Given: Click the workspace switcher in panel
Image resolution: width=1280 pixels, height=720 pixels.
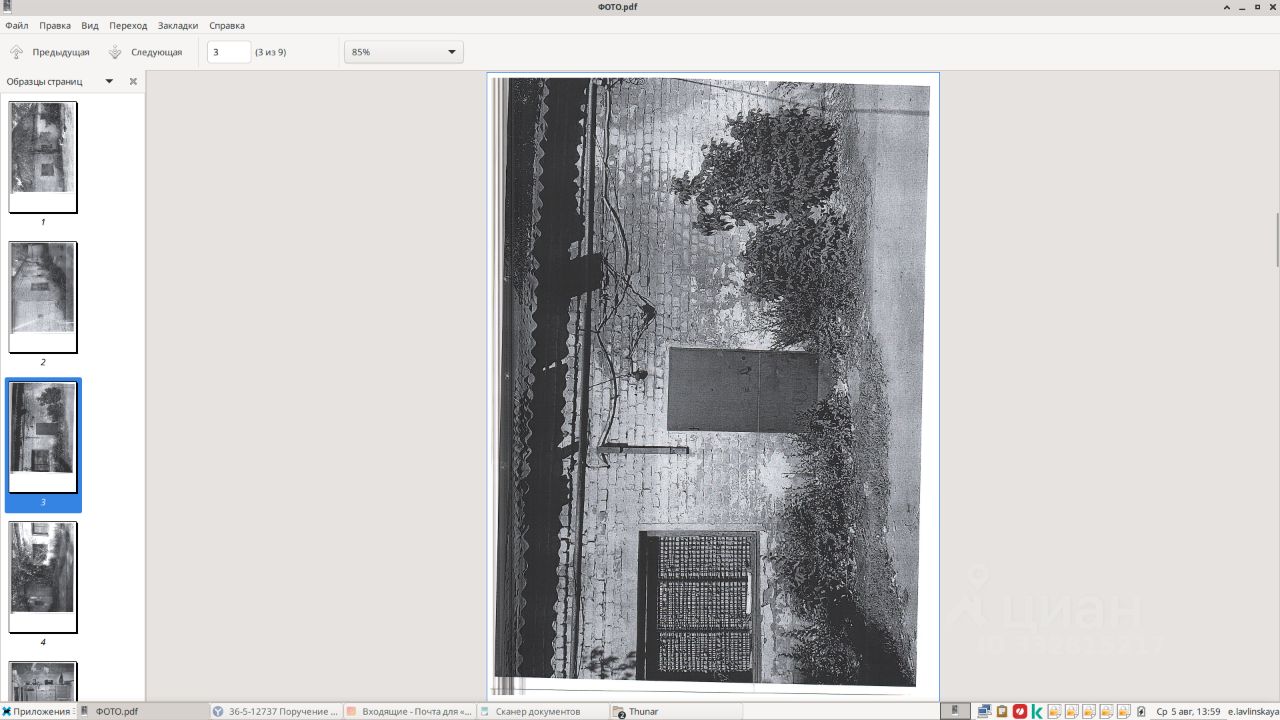Looking at the screenshot, I should coord(955,712).
